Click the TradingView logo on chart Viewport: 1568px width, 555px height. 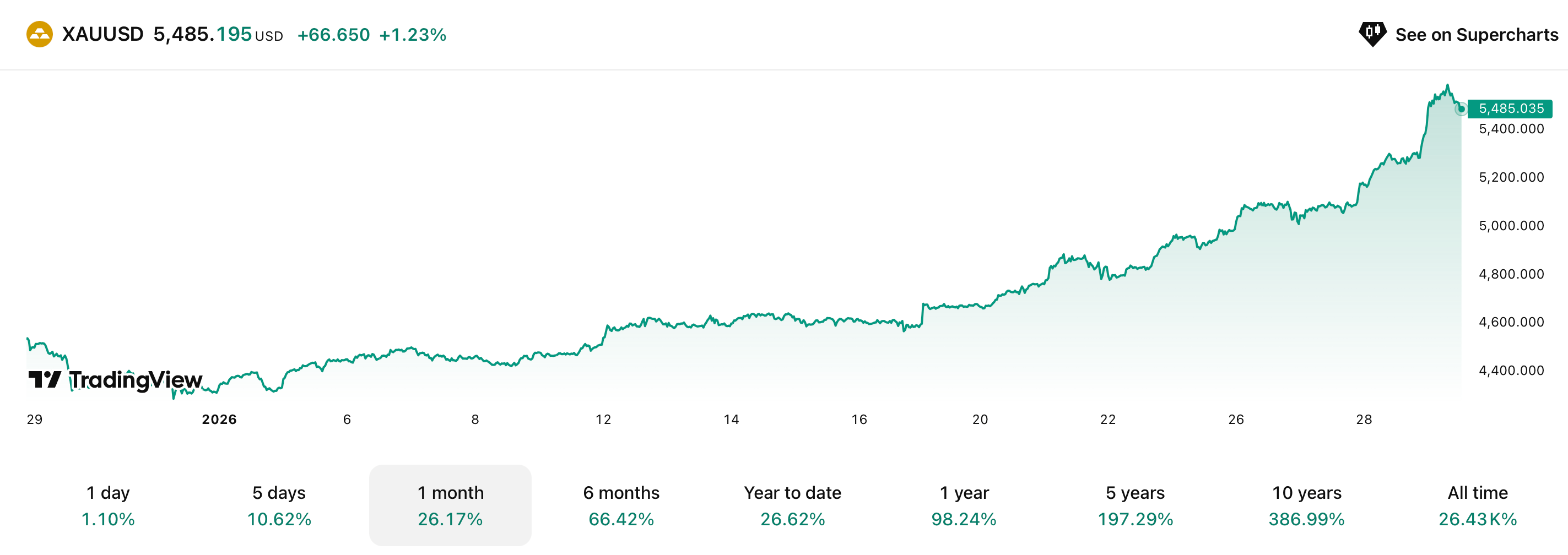coord(115,380)
